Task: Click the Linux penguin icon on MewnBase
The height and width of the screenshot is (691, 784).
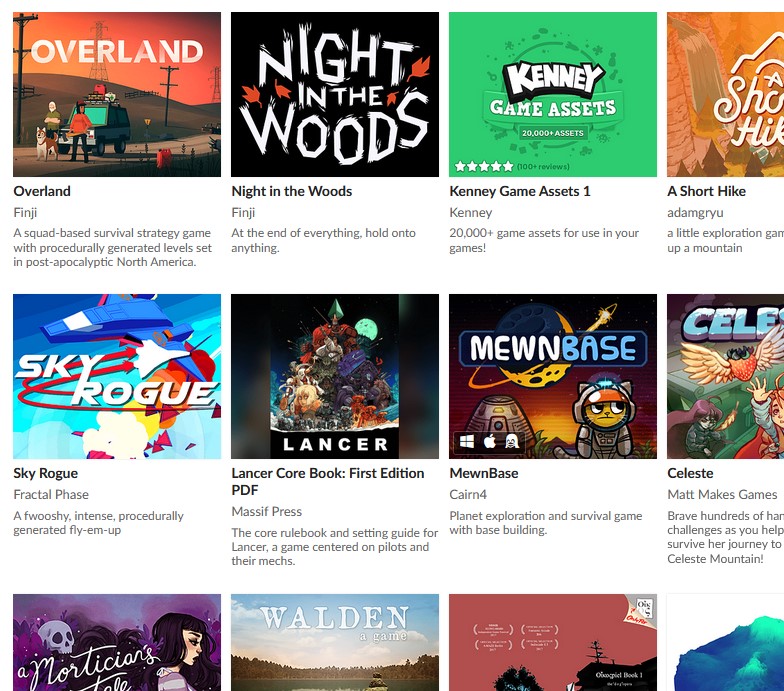Action: click(x=512, y=441)
